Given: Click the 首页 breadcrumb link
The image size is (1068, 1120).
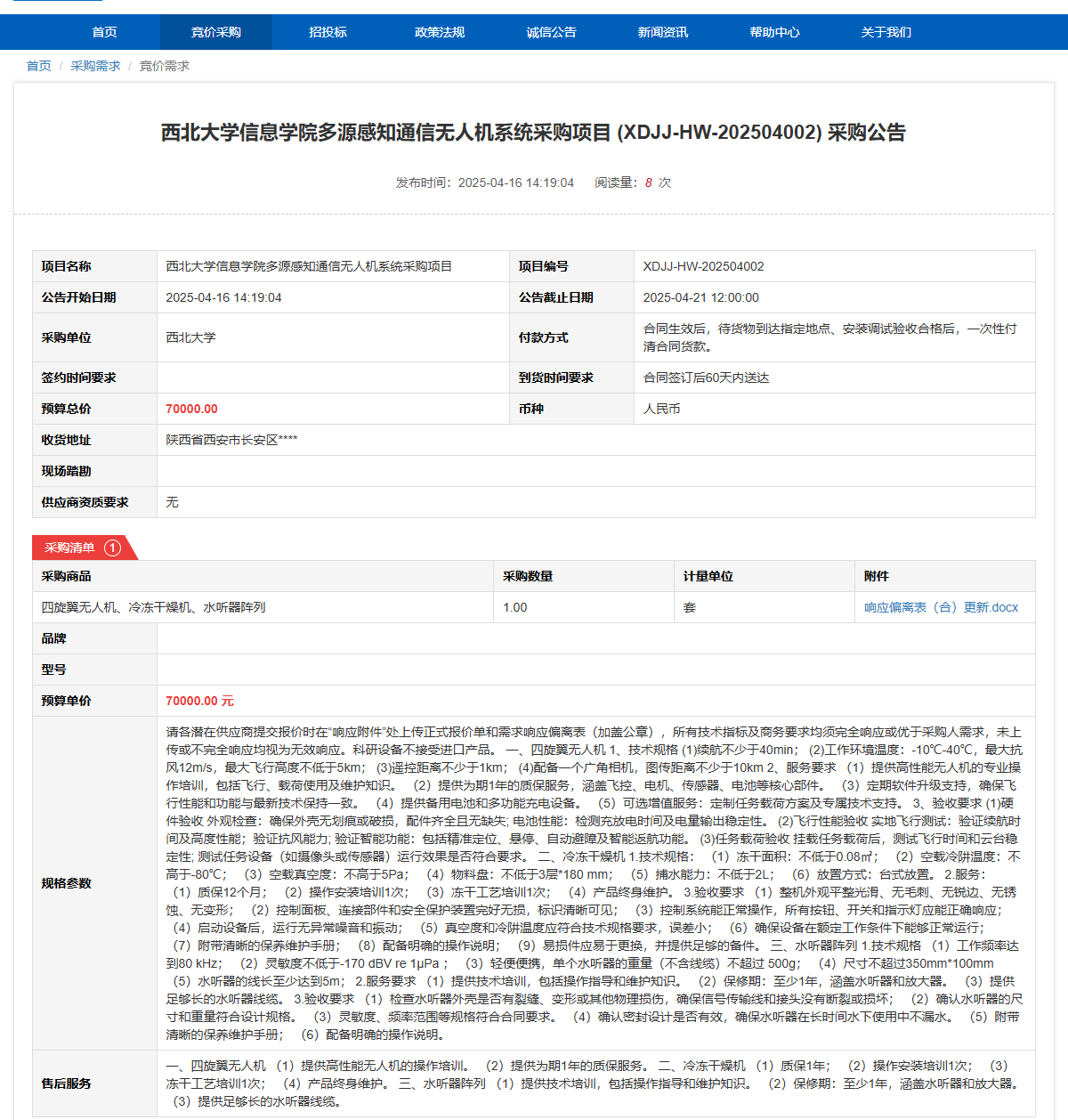Looking at the screenshot, I should pos(39,66).
